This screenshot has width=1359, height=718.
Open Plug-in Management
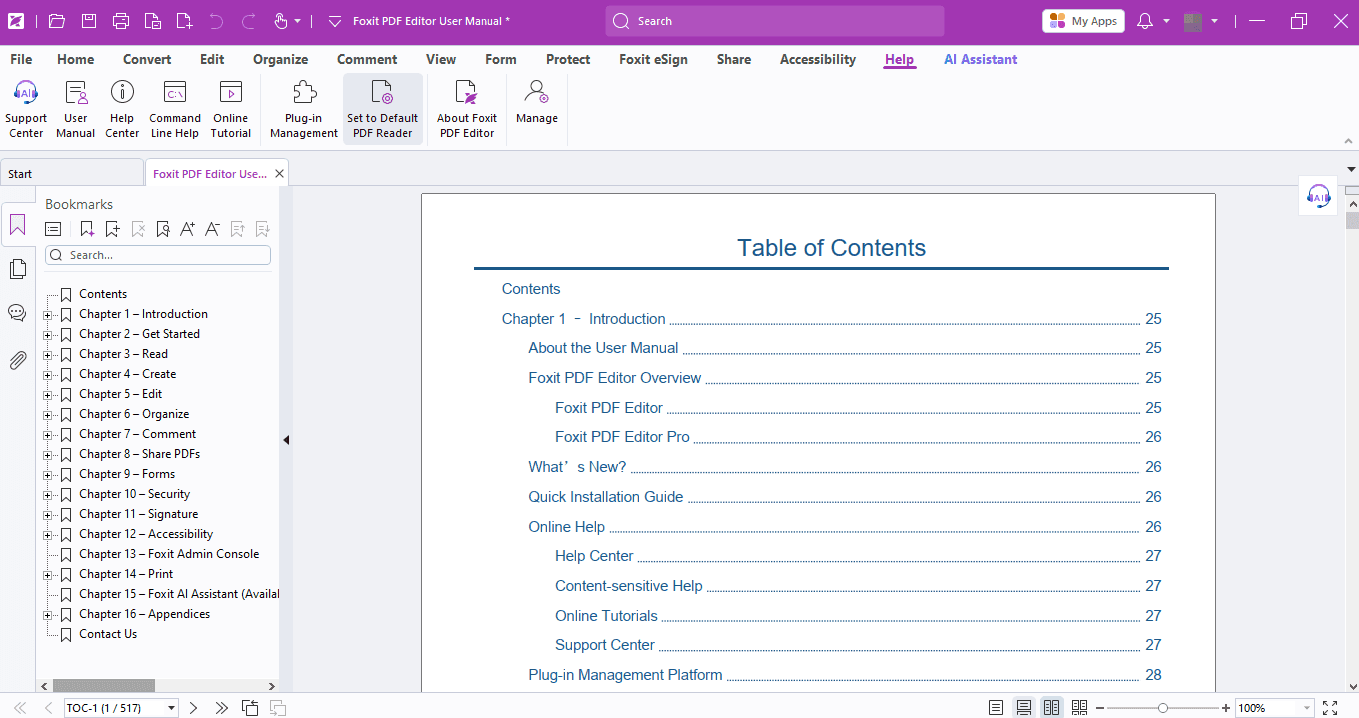[x=304, y=110]
